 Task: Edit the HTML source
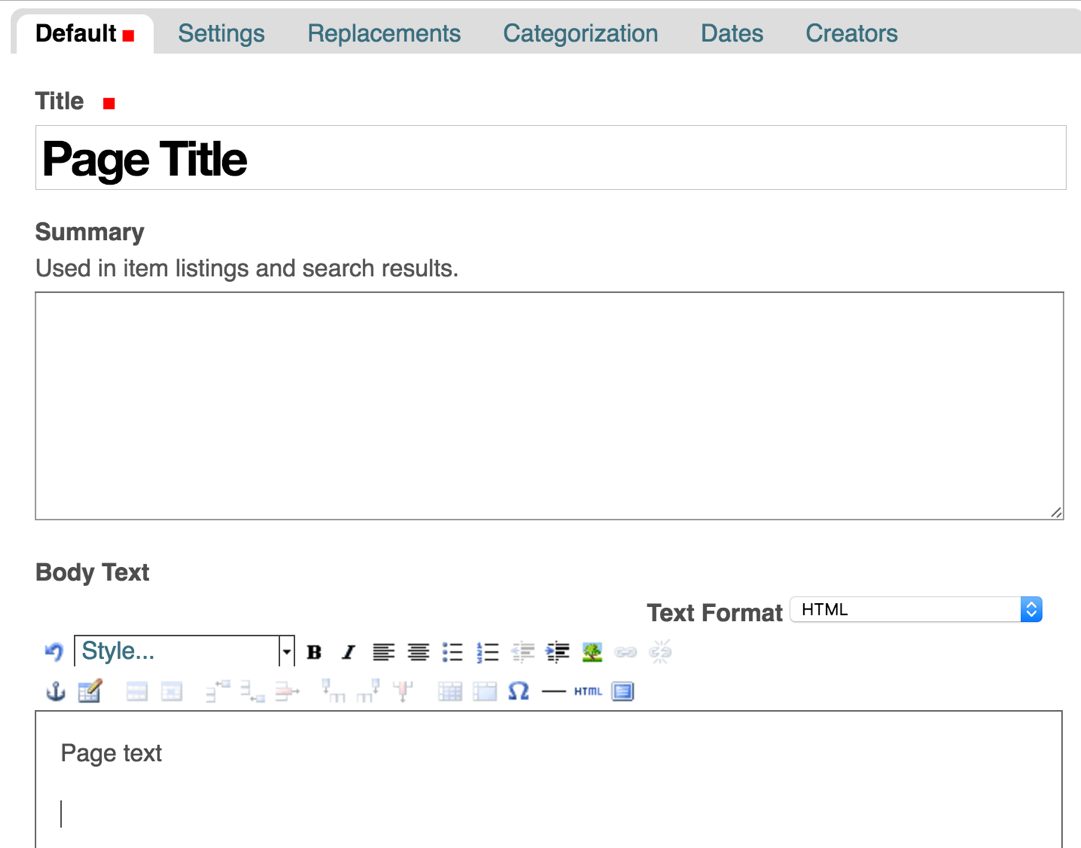click(588, 691)
